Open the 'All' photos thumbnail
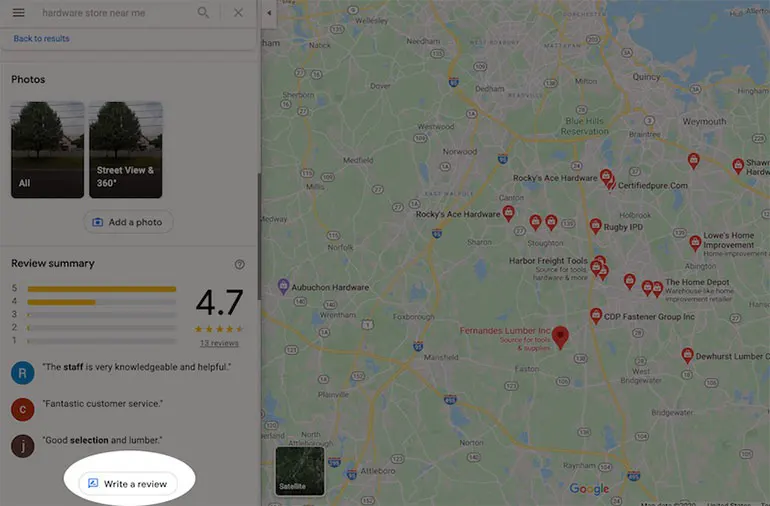This screenshot has height=506, width=770. pyautogui.click(x=48, y=150)
